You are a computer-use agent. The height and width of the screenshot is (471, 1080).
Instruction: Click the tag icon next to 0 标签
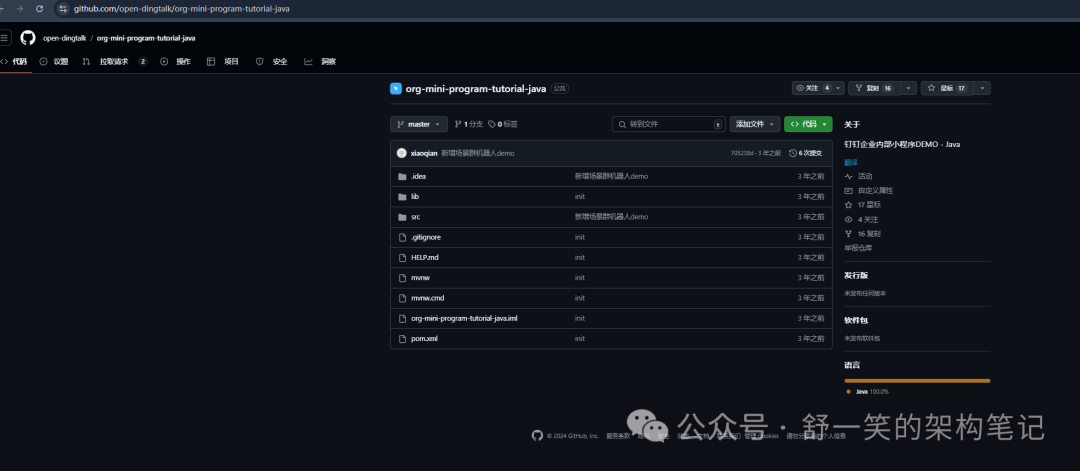(492, 124)
